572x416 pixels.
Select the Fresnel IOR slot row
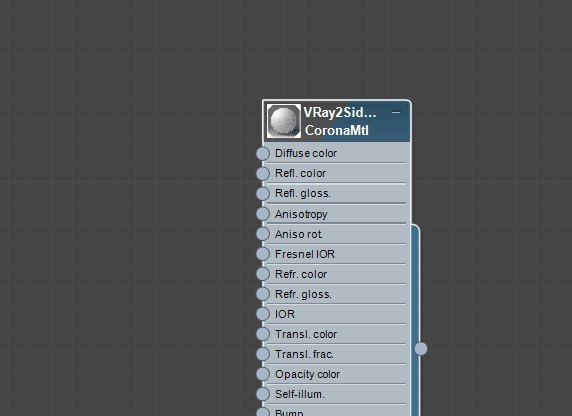(x=337, y=254)
